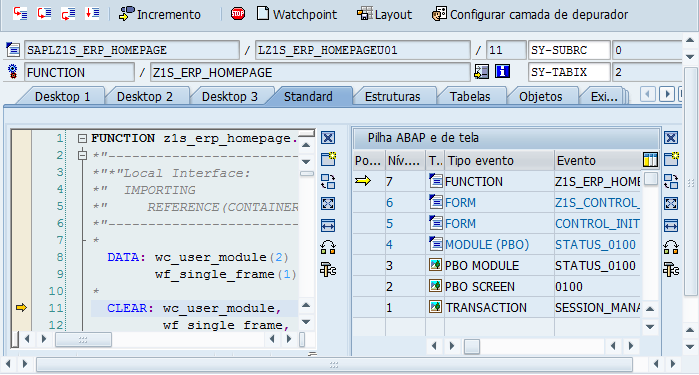Click the red STOP breakpoint icon
699x375 pixels.
point(238,14)
